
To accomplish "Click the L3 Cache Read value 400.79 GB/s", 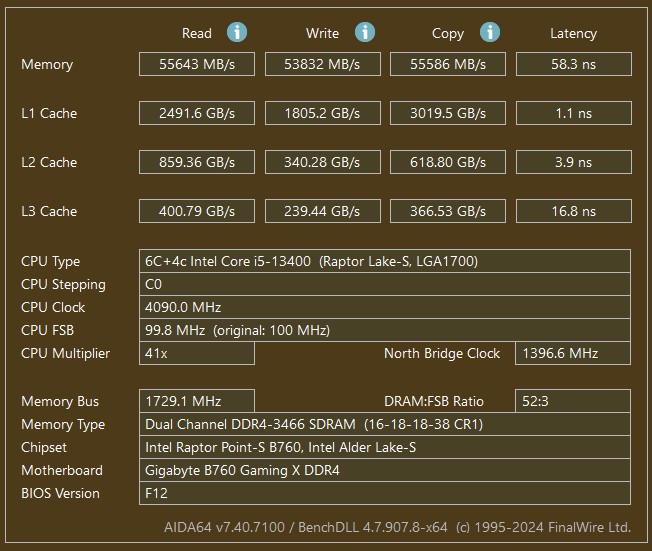I will click(x=197, y=211).
